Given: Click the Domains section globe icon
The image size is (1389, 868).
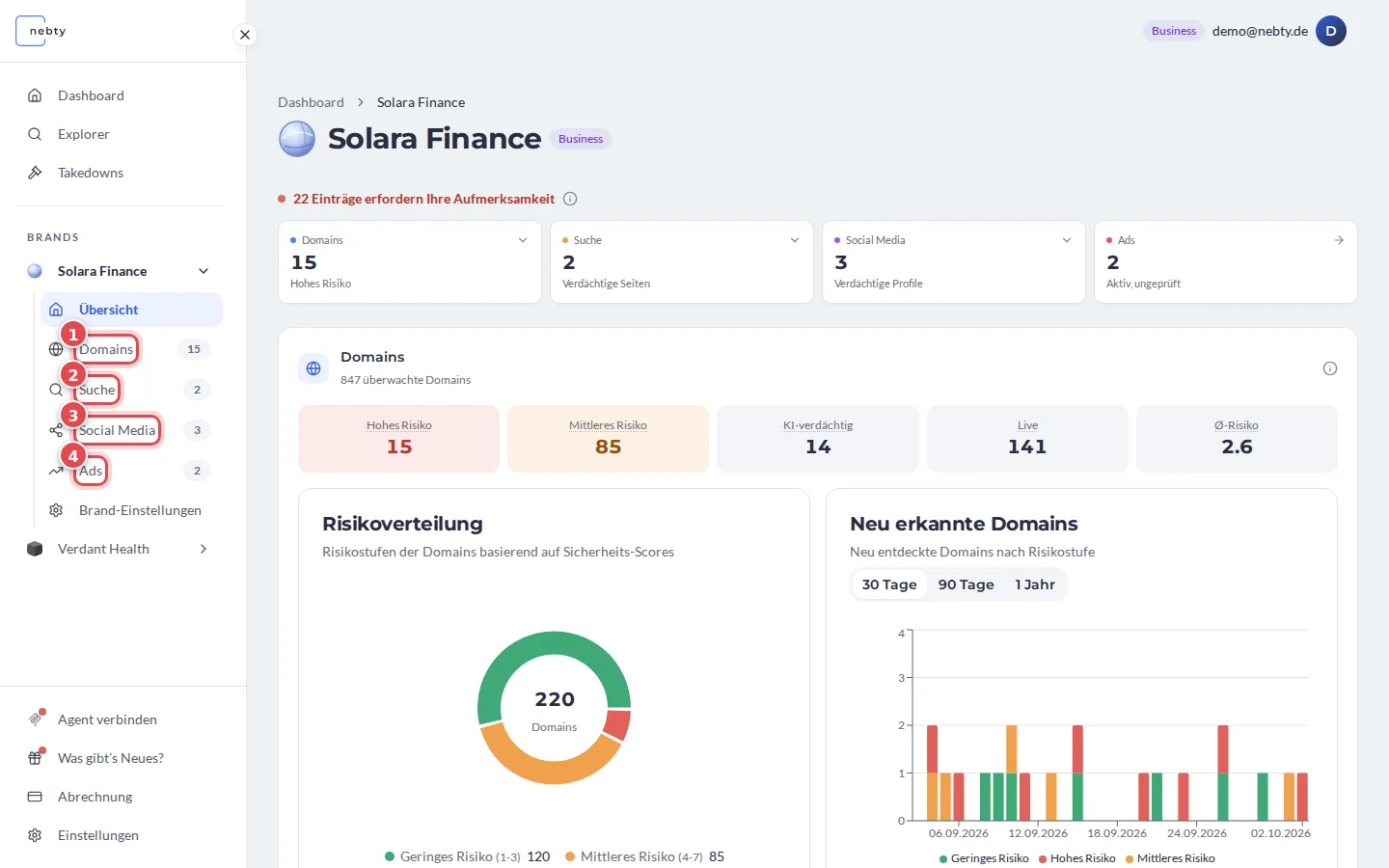Looking at the screenshot, I should tap(313, 368).
